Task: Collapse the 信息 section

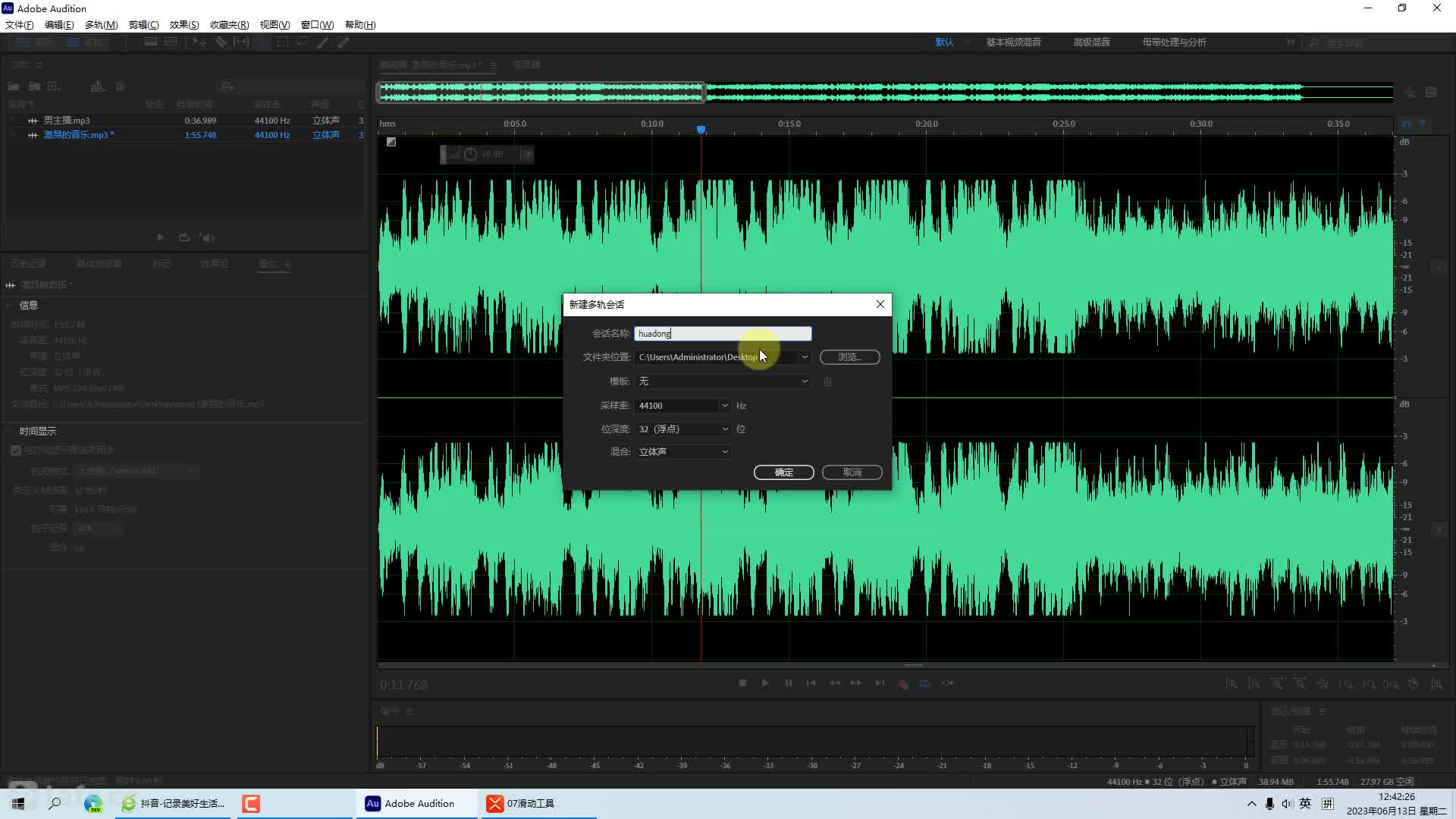Action: (10, 305)
